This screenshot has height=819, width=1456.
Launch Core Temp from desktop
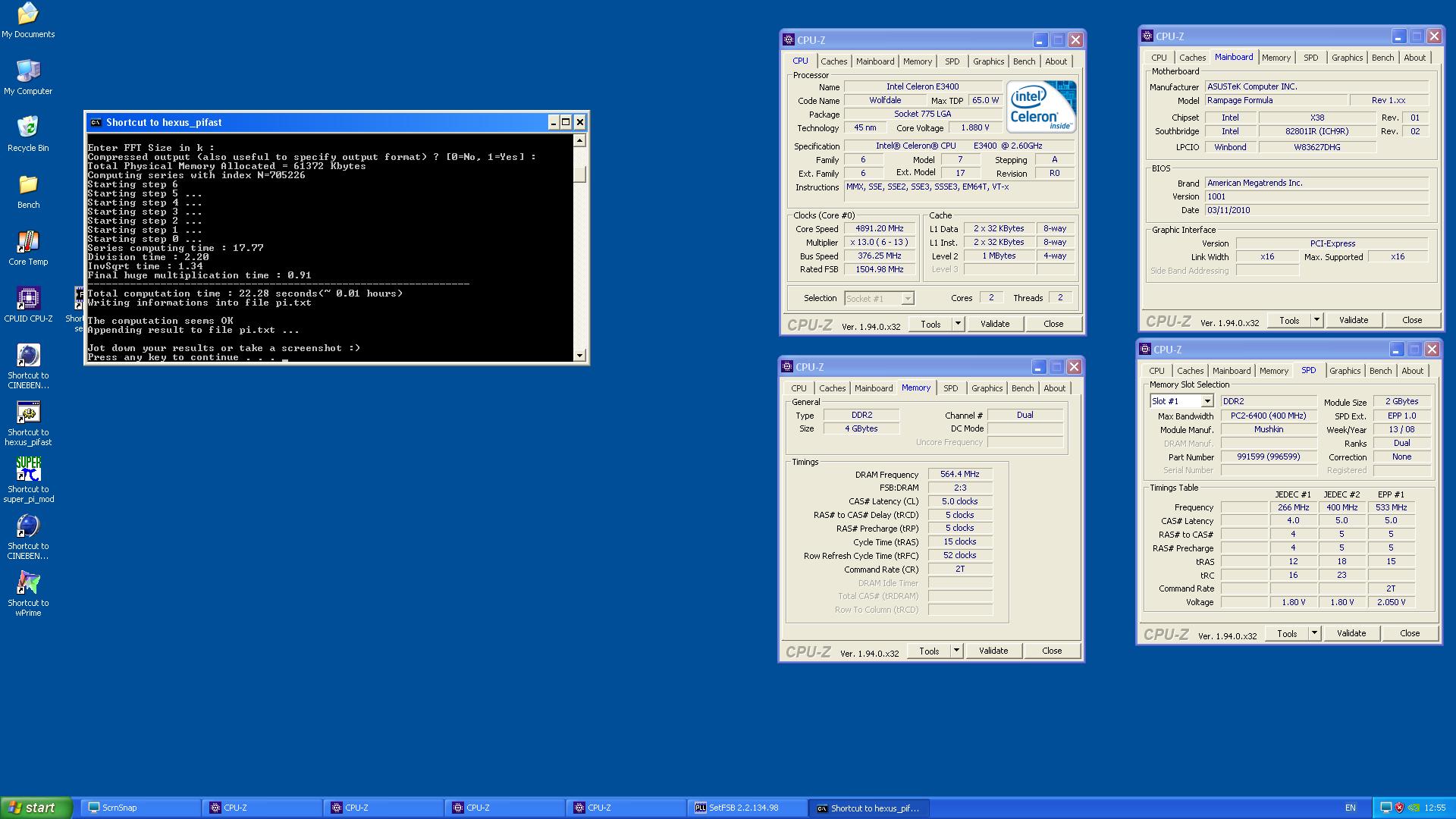pos(28,248)
